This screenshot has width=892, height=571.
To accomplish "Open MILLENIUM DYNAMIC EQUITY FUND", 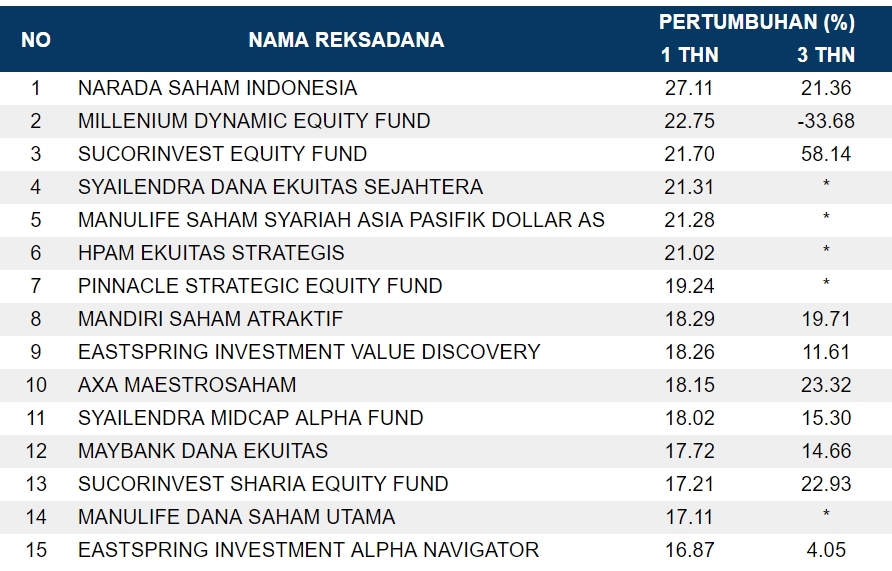I will click(x=254, y=121).
